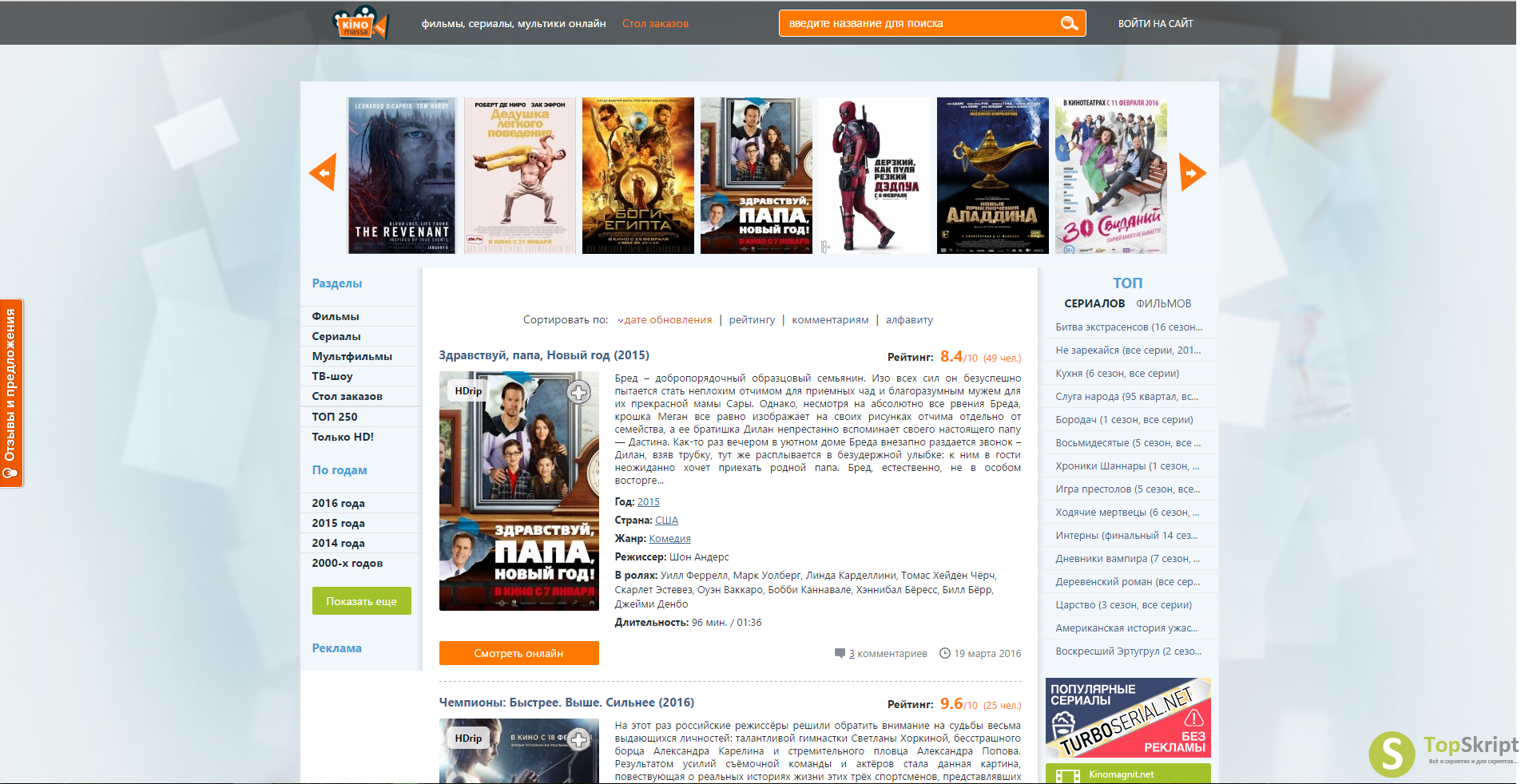Open 'Деревенский роман' entry

pos(1128,581)
